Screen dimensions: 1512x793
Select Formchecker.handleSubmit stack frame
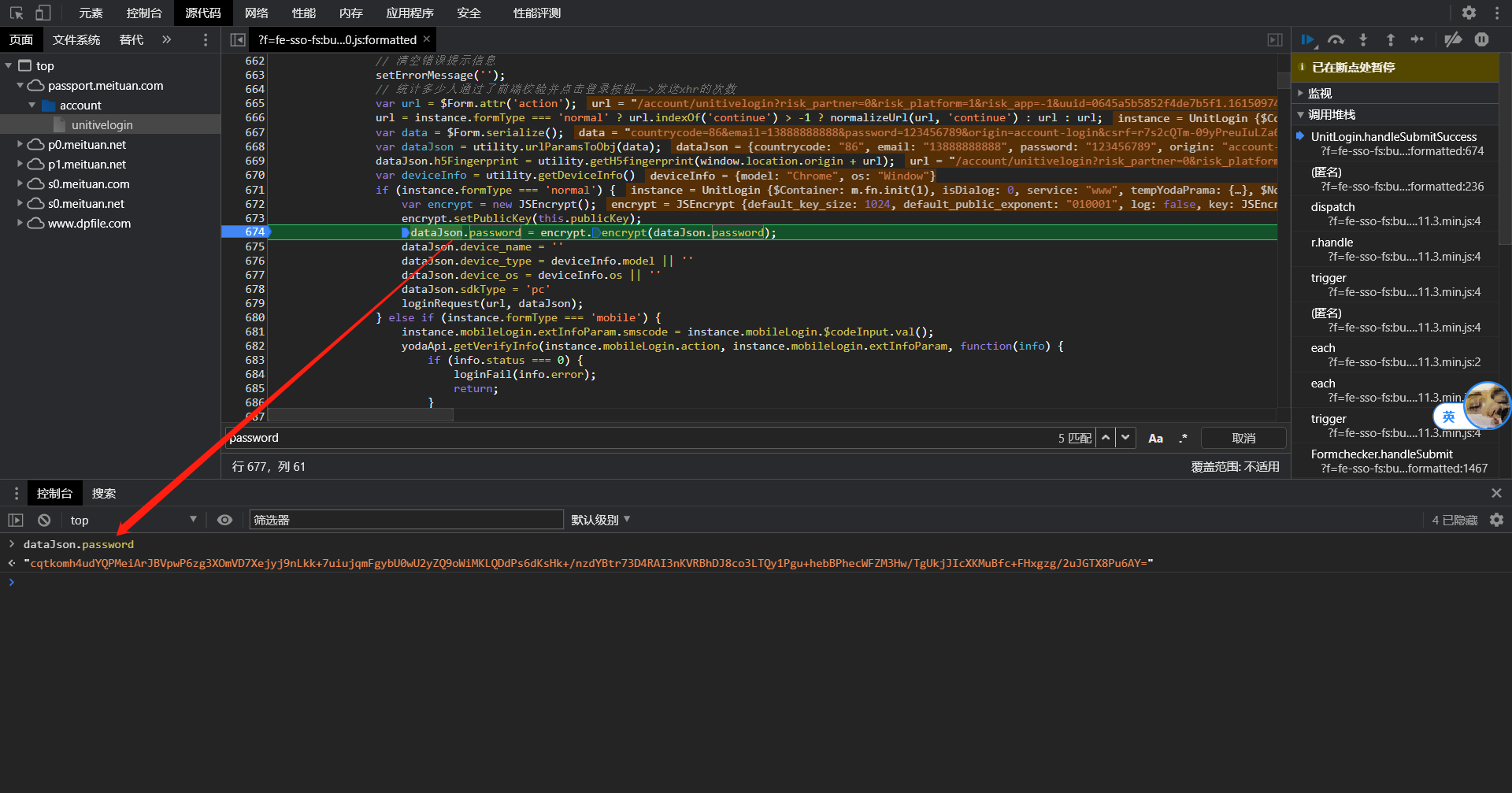pyautogui.click(x=1395, y=461)
